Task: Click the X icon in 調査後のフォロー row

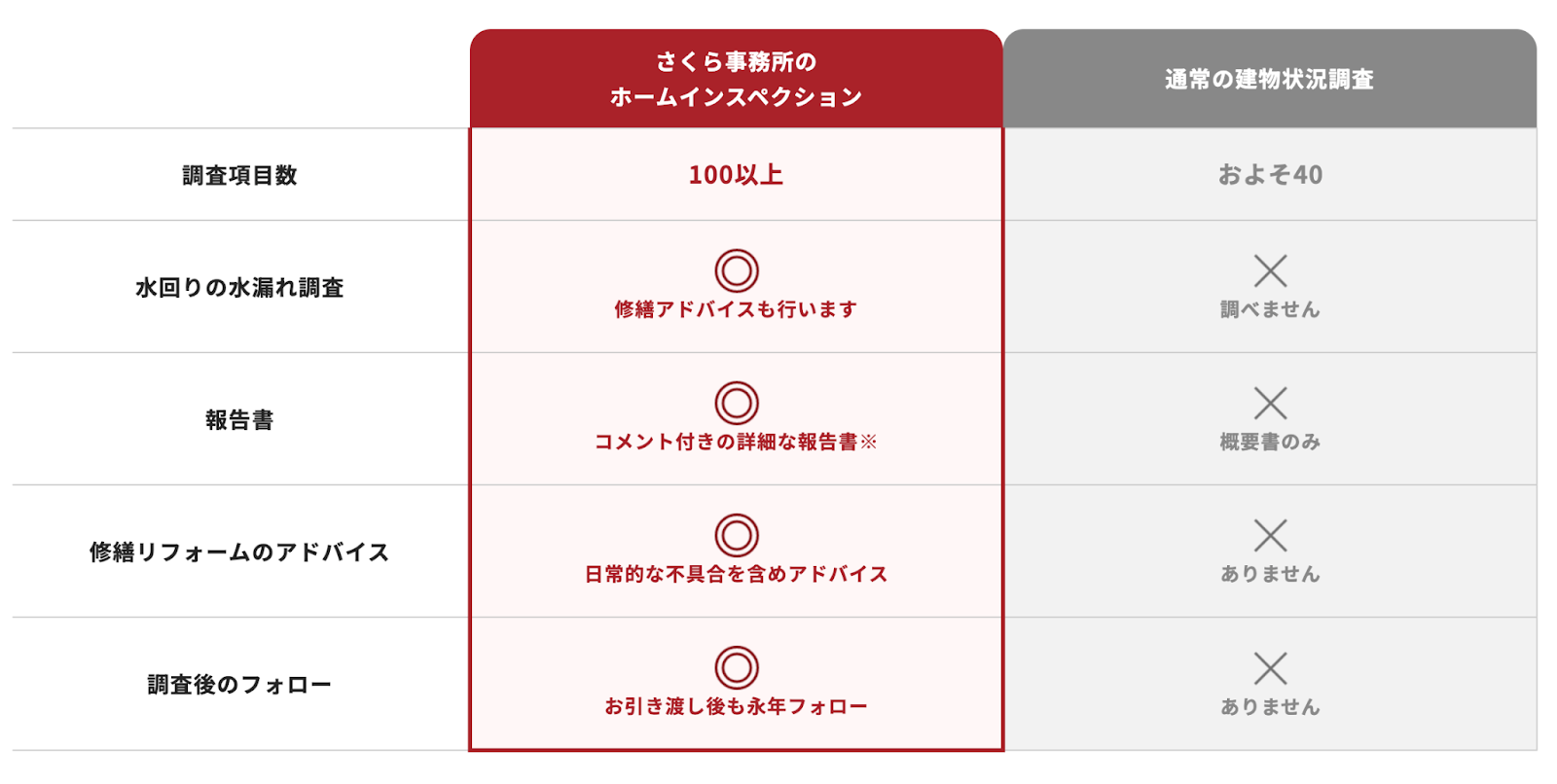Action: pyautogui.click(x=1270, y=668)
